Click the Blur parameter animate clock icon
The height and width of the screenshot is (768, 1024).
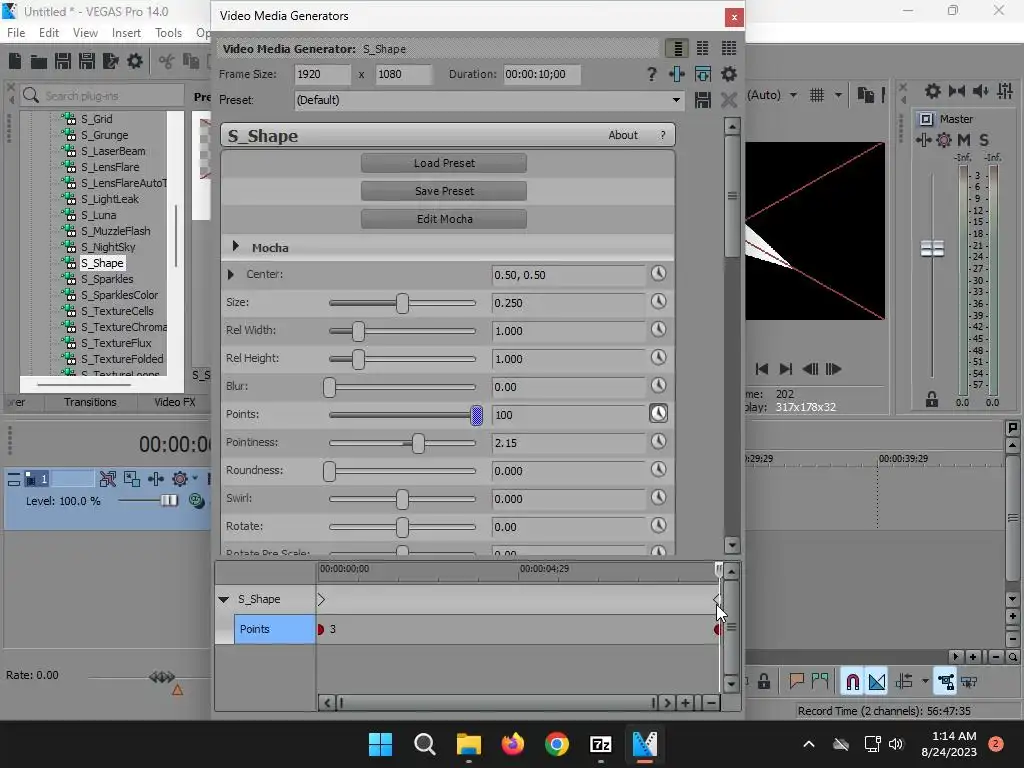pyautogui.click(x=658, y=385)
